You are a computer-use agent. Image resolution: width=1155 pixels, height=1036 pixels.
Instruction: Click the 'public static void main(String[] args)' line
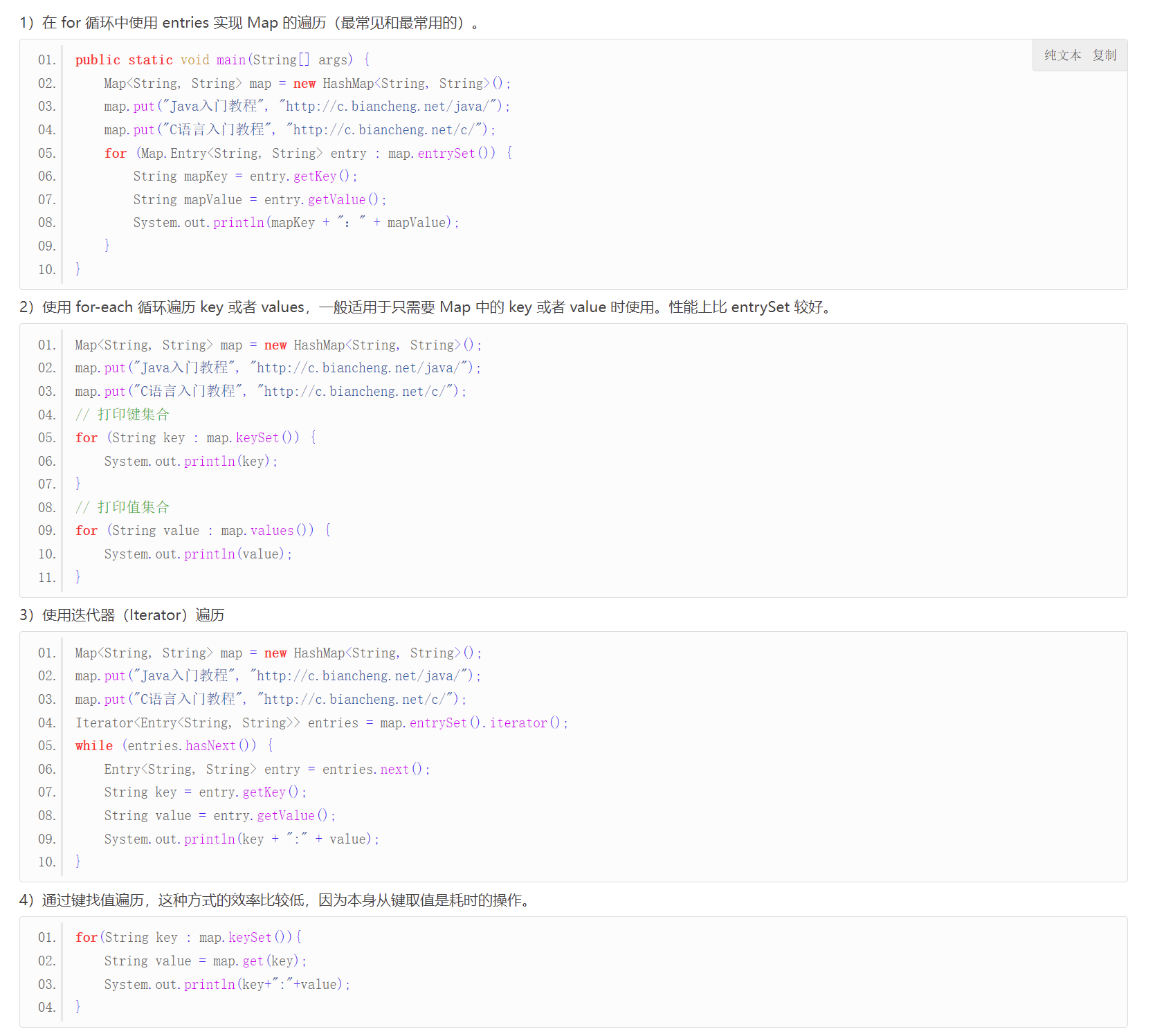pos(223,60)
